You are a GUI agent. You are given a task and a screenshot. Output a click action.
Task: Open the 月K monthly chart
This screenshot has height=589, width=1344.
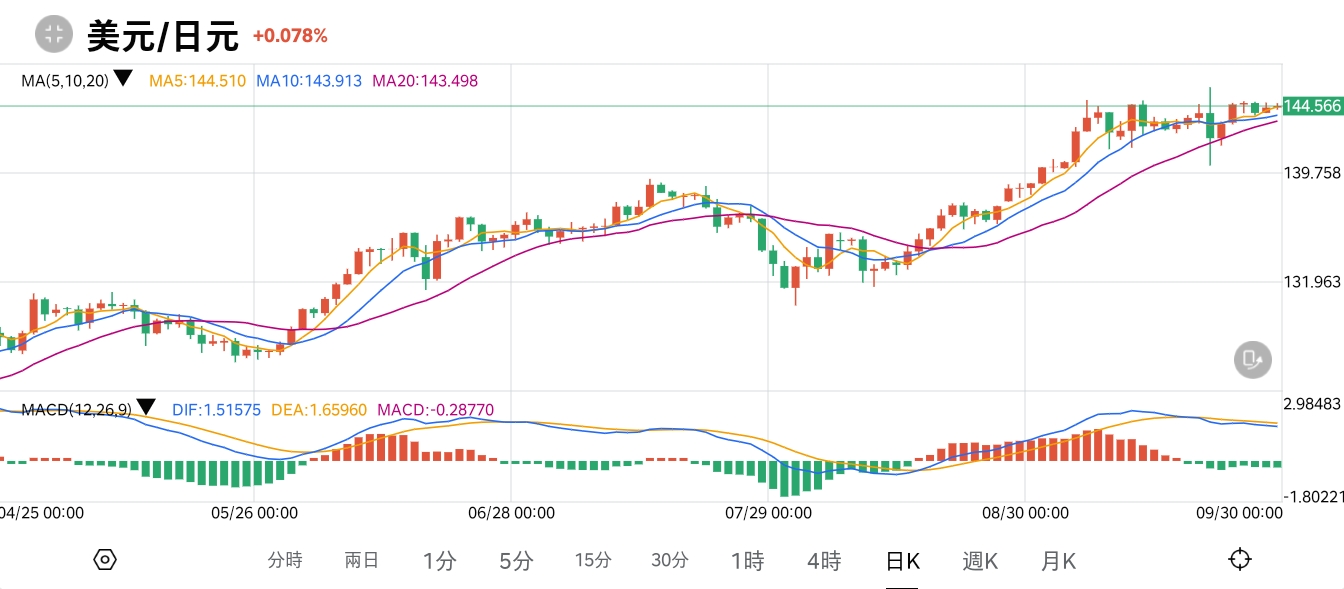click(x=1058, y=561)
